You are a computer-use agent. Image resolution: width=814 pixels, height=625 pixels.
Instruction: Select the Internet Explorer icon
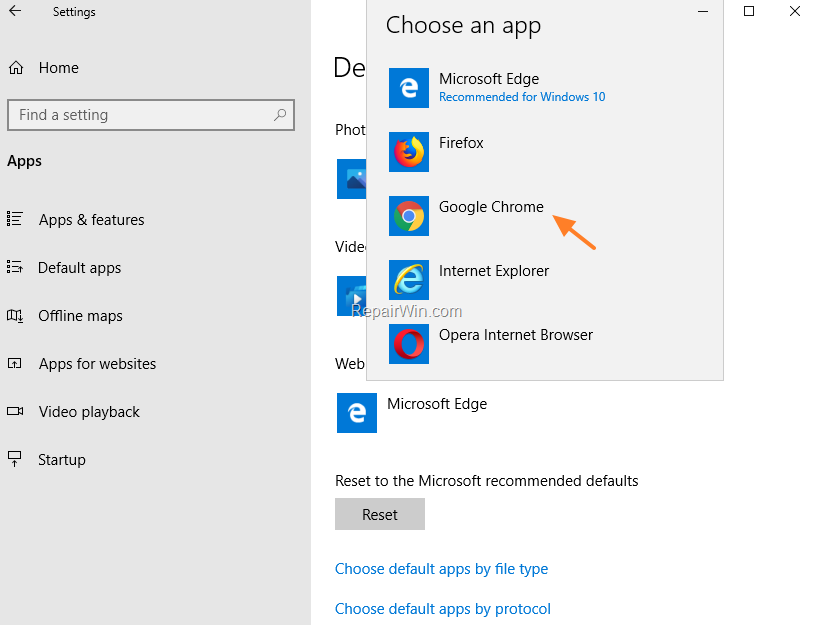[409, 280]
